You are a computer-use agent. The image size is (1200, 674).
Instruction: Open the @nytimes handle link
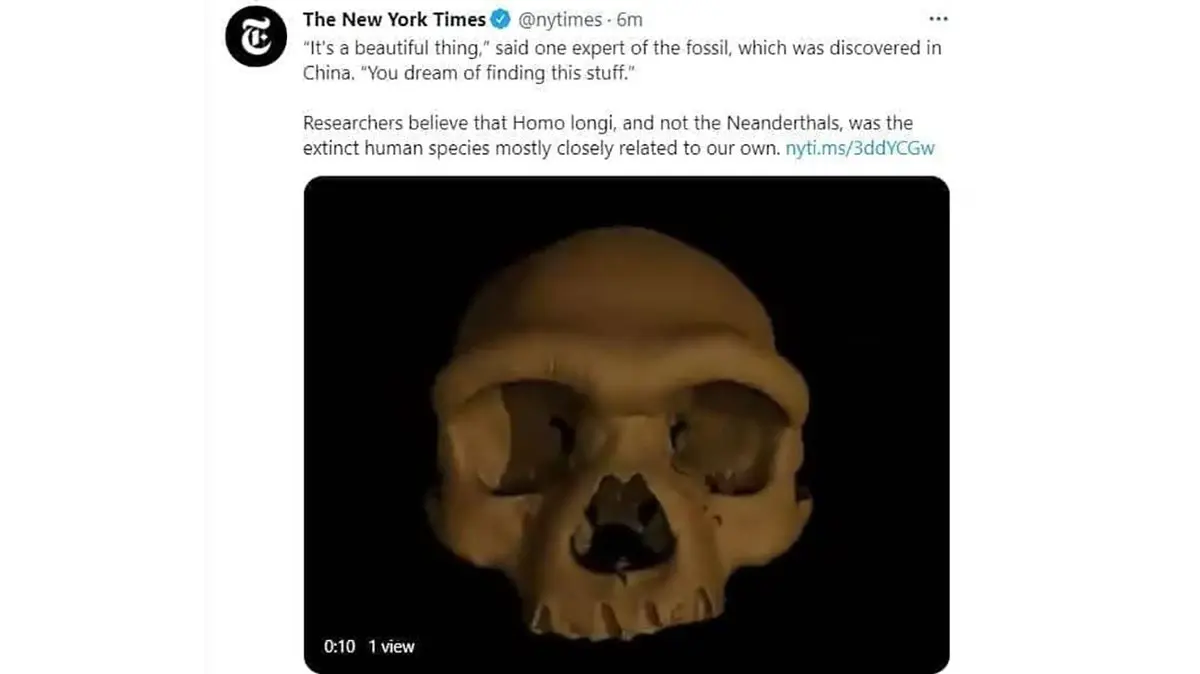coord(560,20)
